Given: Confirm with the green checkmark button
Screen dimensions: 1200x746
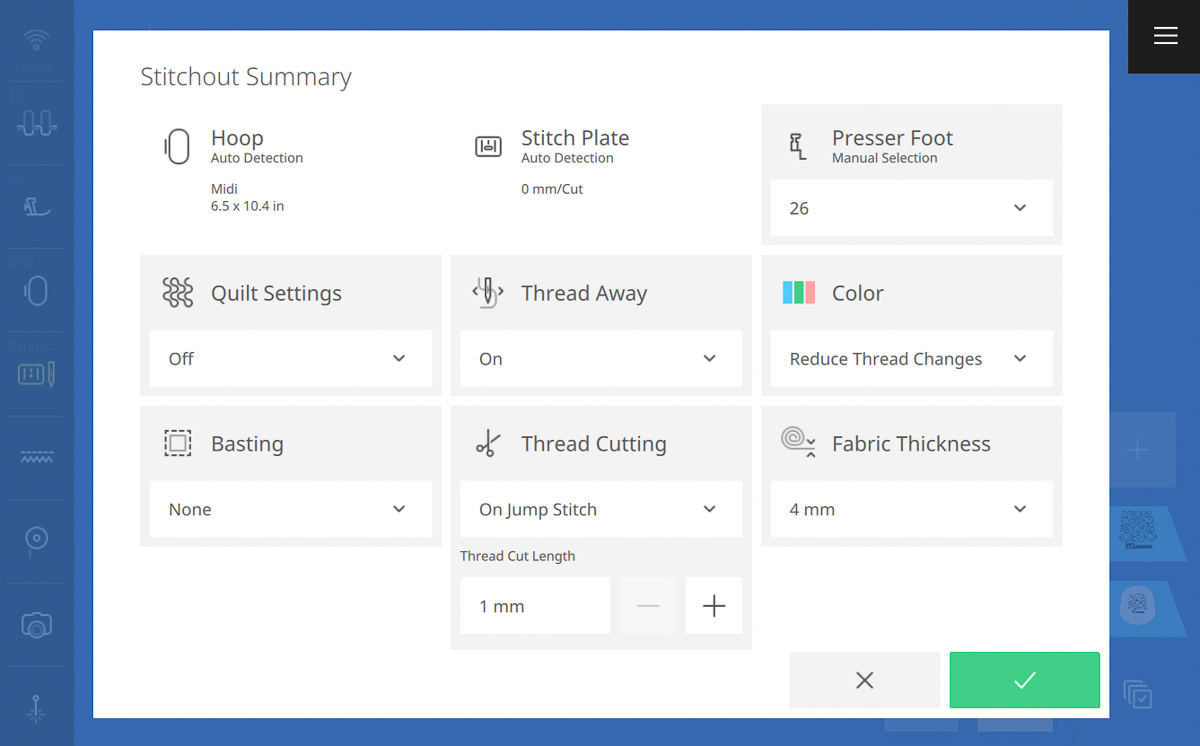Looking at the screenshot, I should tap(1025, 680).
